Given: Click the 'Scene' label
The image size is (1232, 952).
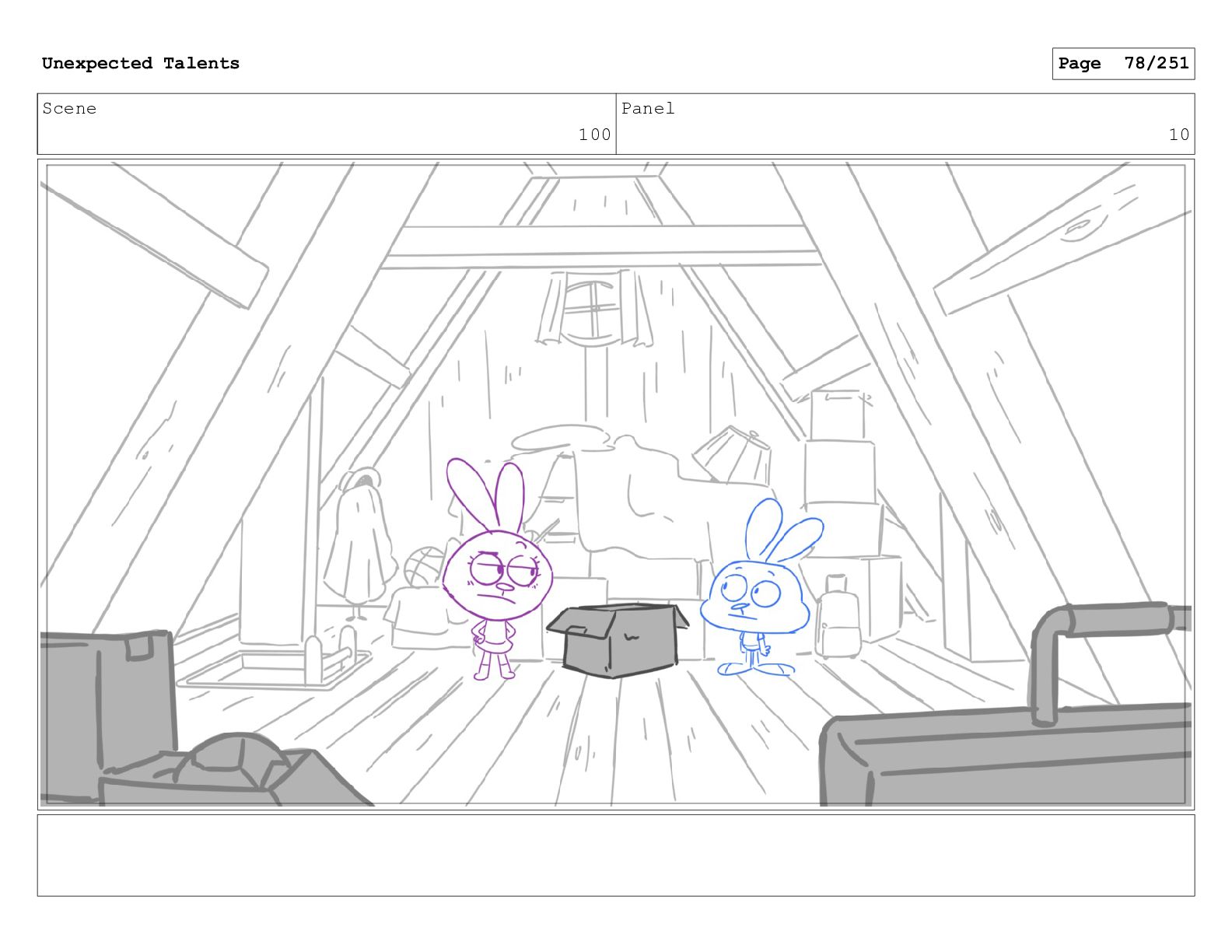Looking at the screenshot, I should [x=69, y=109].
